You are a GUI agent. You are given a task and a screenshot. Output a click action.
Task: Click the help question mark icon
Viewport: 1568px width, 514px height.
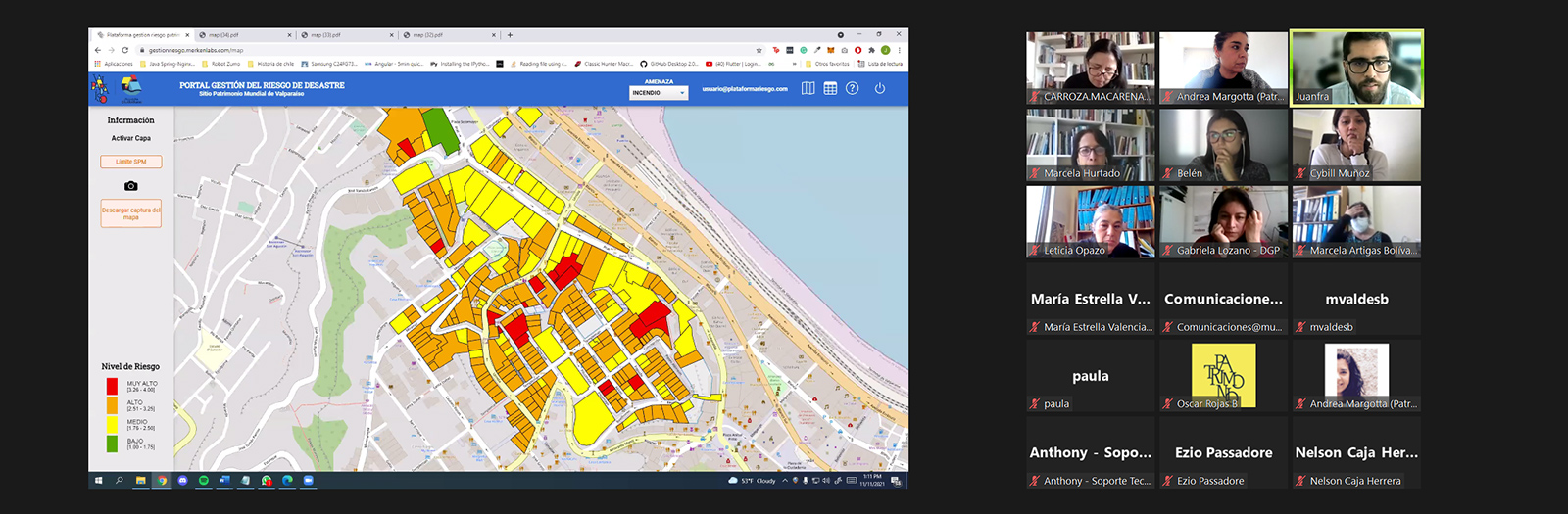(853, 88)
